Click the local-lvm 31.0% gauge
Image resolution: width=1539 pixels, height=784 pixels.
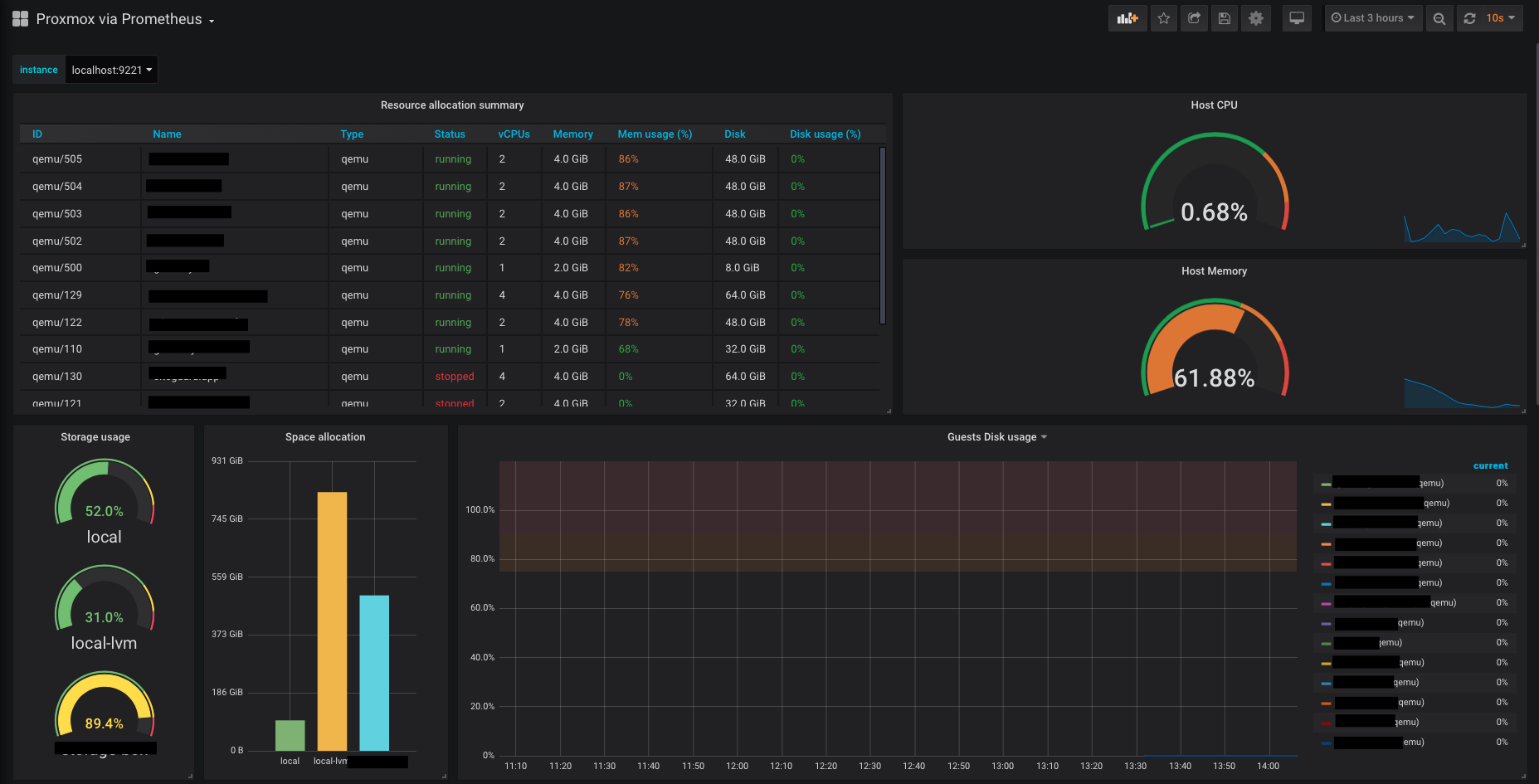pos(105,599)
